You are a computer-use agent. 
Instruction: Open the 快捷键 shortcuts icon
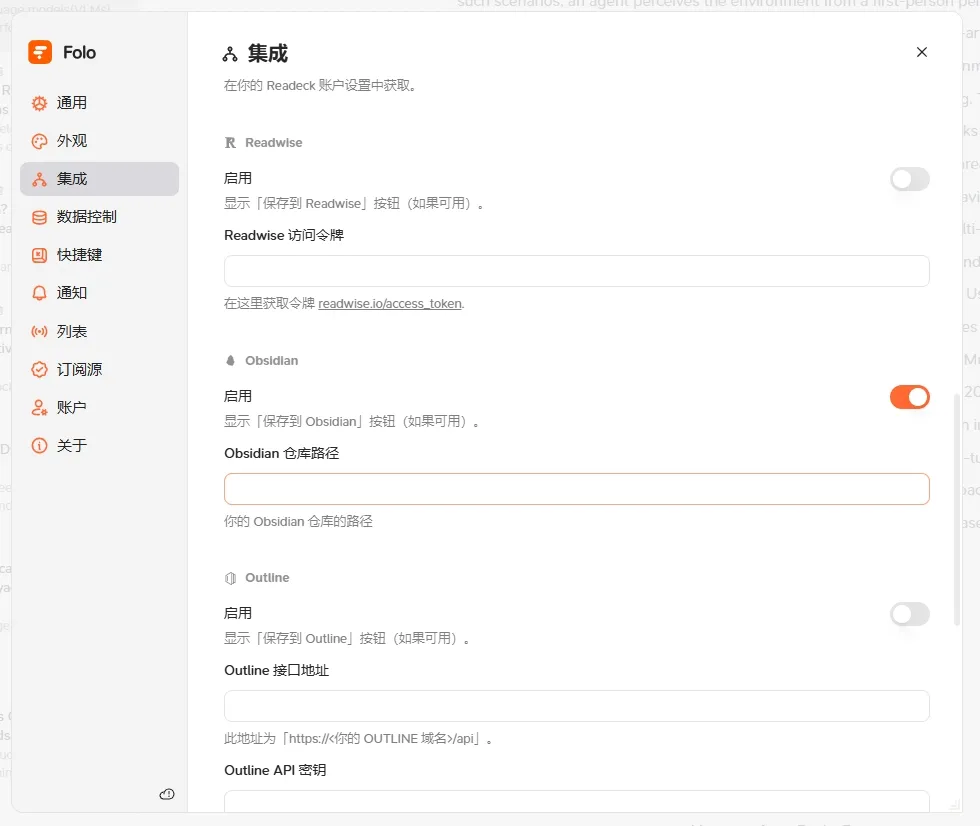tap(39, 256)
